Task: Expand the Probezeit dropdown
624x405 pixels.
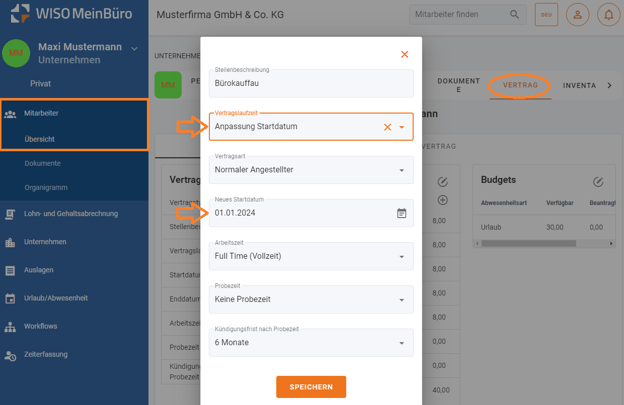Action: (x=402, y=299)
